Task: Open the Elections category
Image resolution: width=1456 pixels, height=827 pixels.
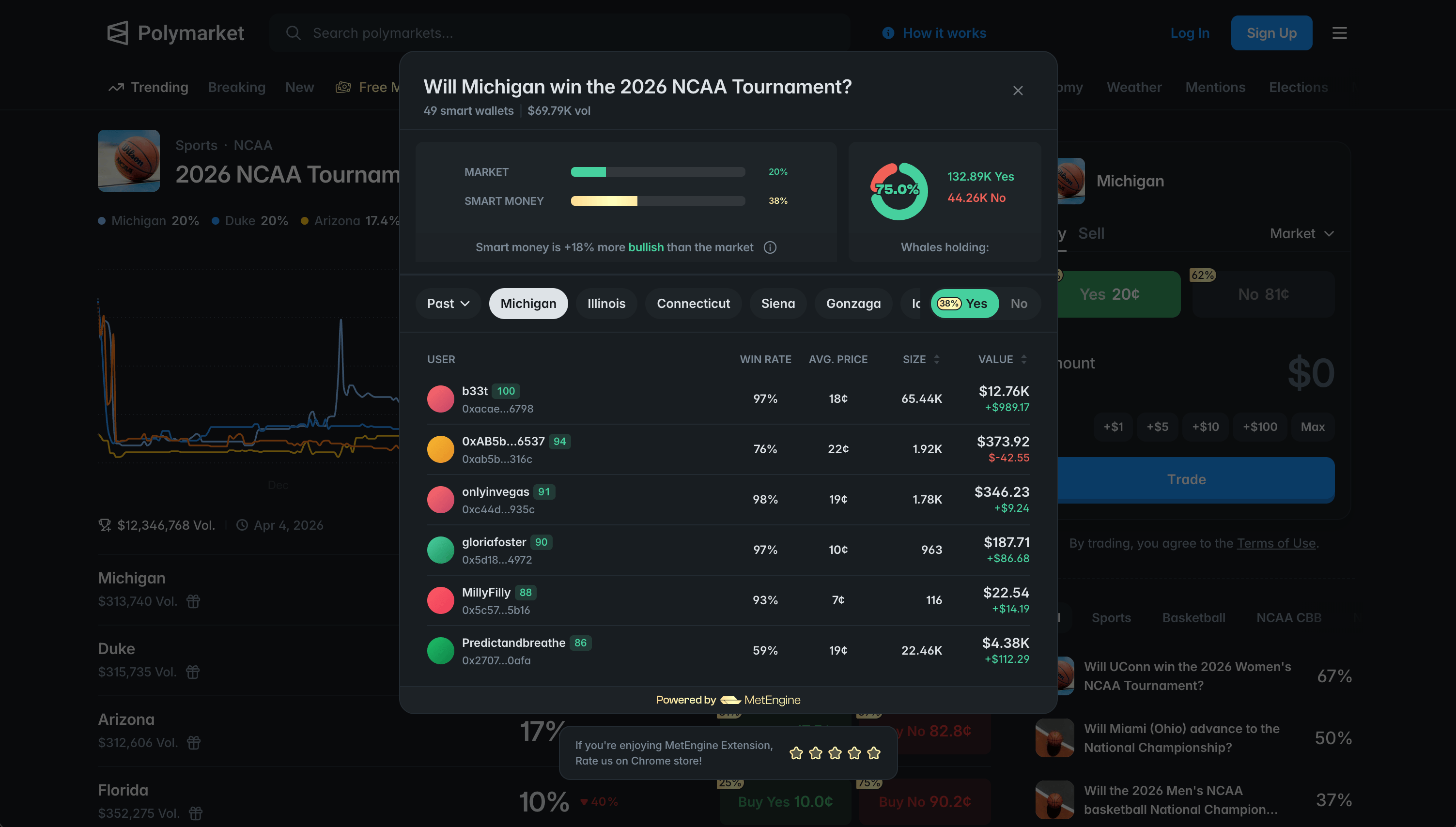Action: tap(1298, 88)
